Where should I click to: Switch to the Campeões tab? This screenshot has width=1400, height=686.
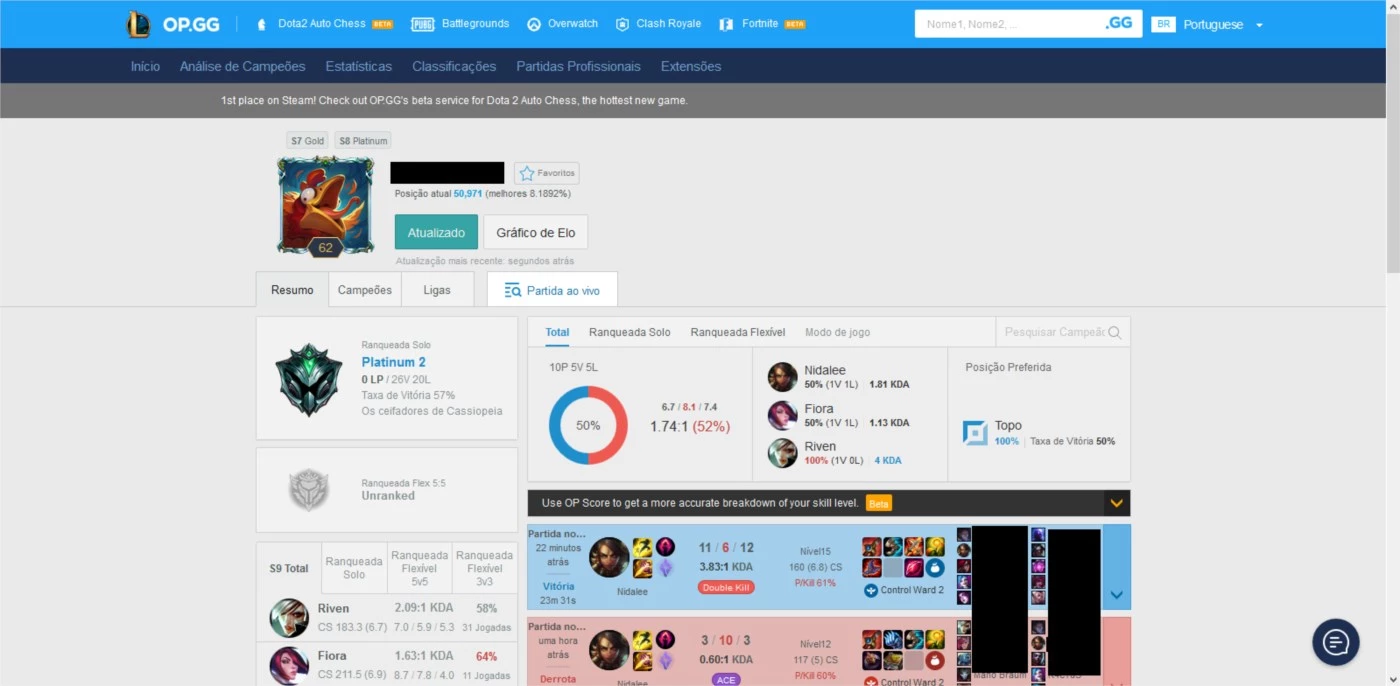click(x=365, y=290)
